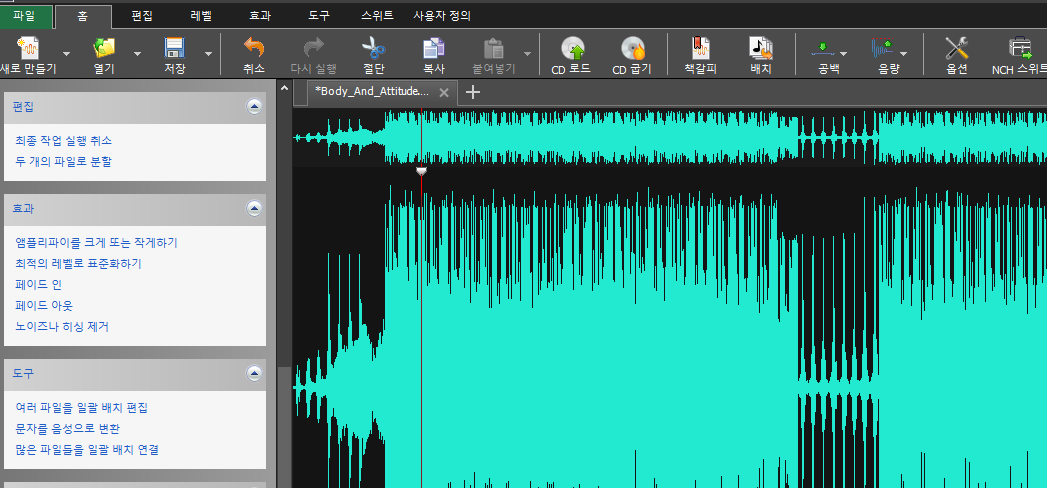Viewport: 1047px width, 488px height.
Task: Click 여러 파일을 일괄 배치 편집 link
Action: pos(81,407)
